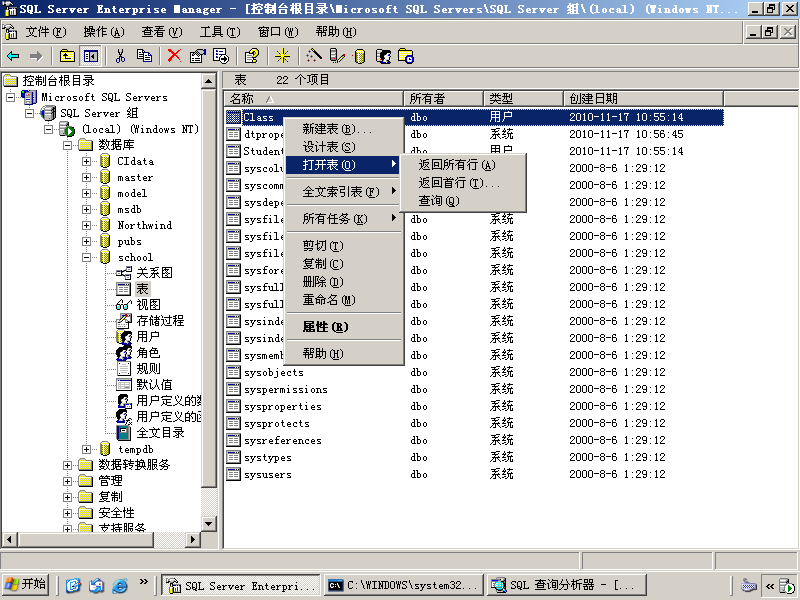Screen dimensions: 800x600
Task: Open the 文件(F) menu
Action: click(46, 32)
